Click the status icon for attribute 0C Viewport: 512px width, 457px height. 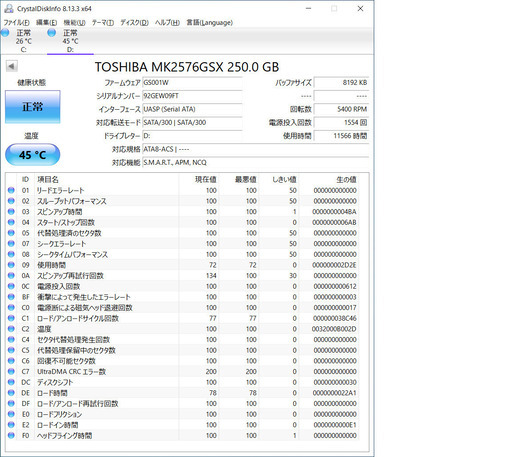(11, 286)
